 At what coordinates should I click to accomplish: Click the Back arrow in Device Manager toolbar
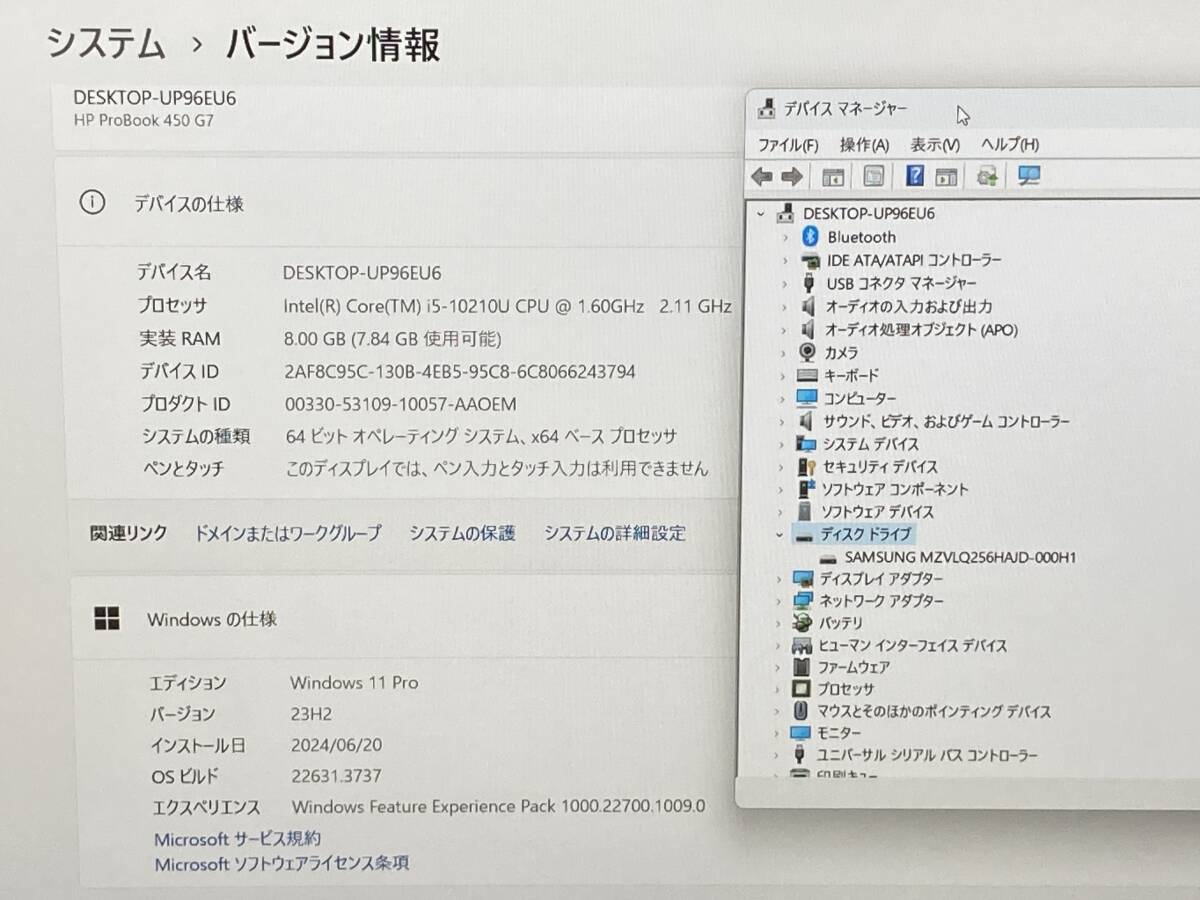pos(762,177)
